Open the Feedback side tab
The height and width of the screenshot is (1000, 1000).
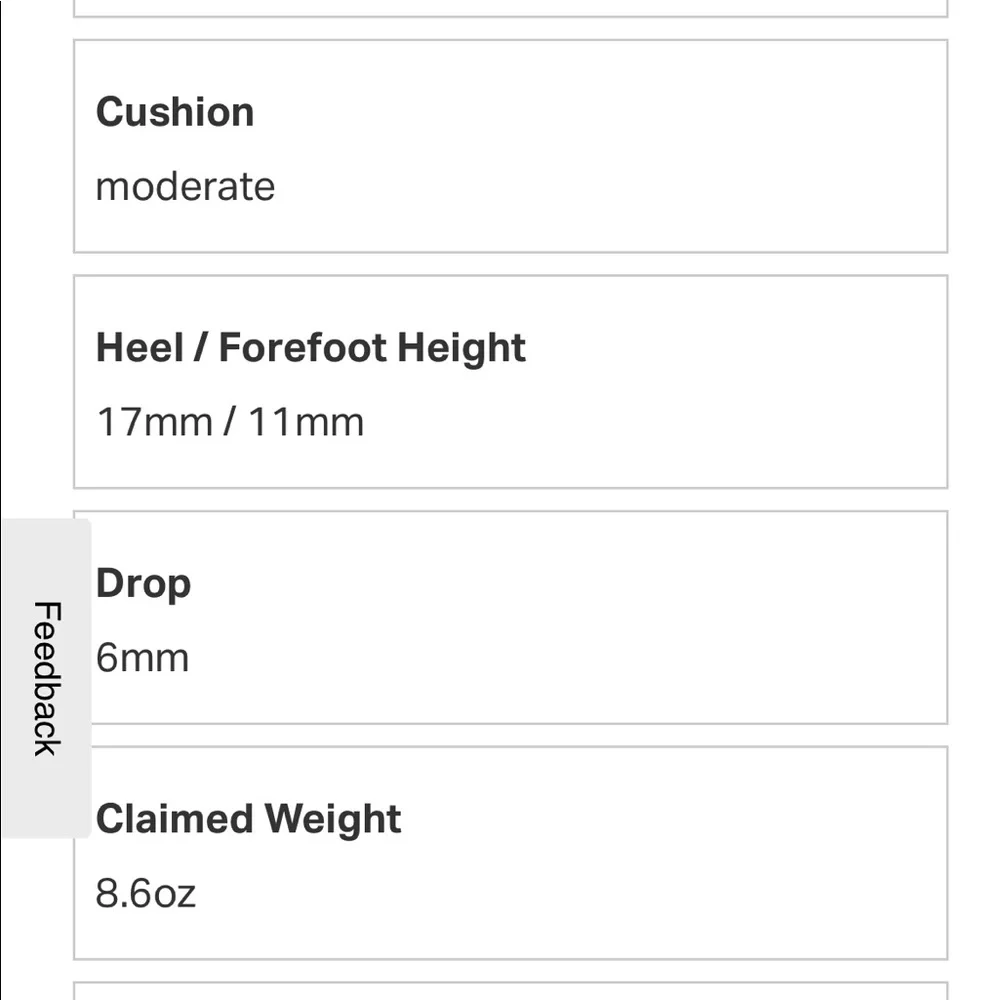[46, 678]
